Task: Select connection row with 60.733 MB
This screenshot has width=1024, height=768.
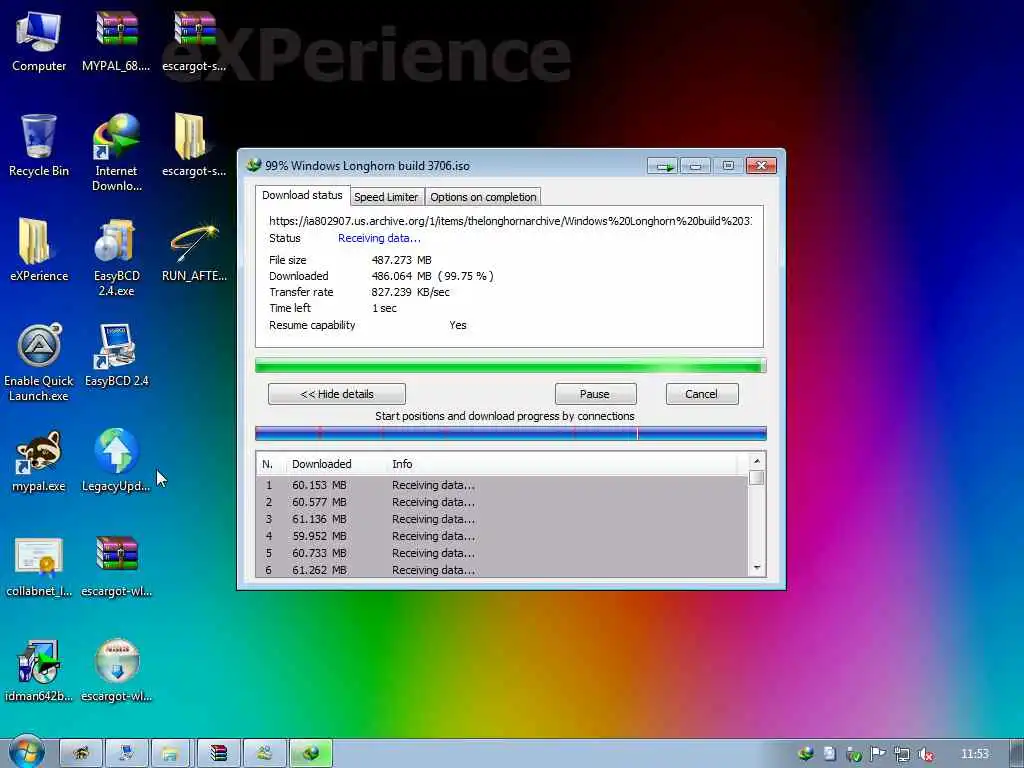Action: coord(502,553)
